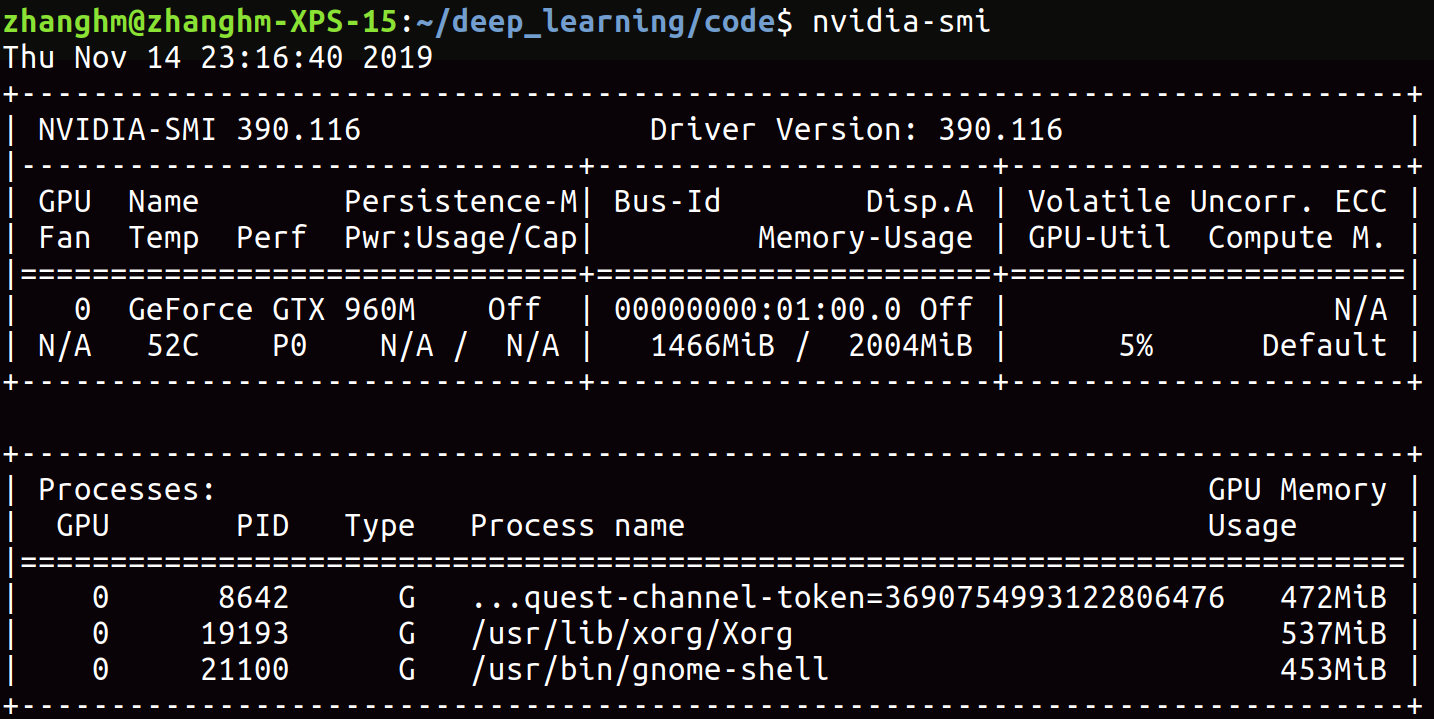The image size is (1434, 719).
Task: Click the P0 performance state value
Action: [289, 346]
